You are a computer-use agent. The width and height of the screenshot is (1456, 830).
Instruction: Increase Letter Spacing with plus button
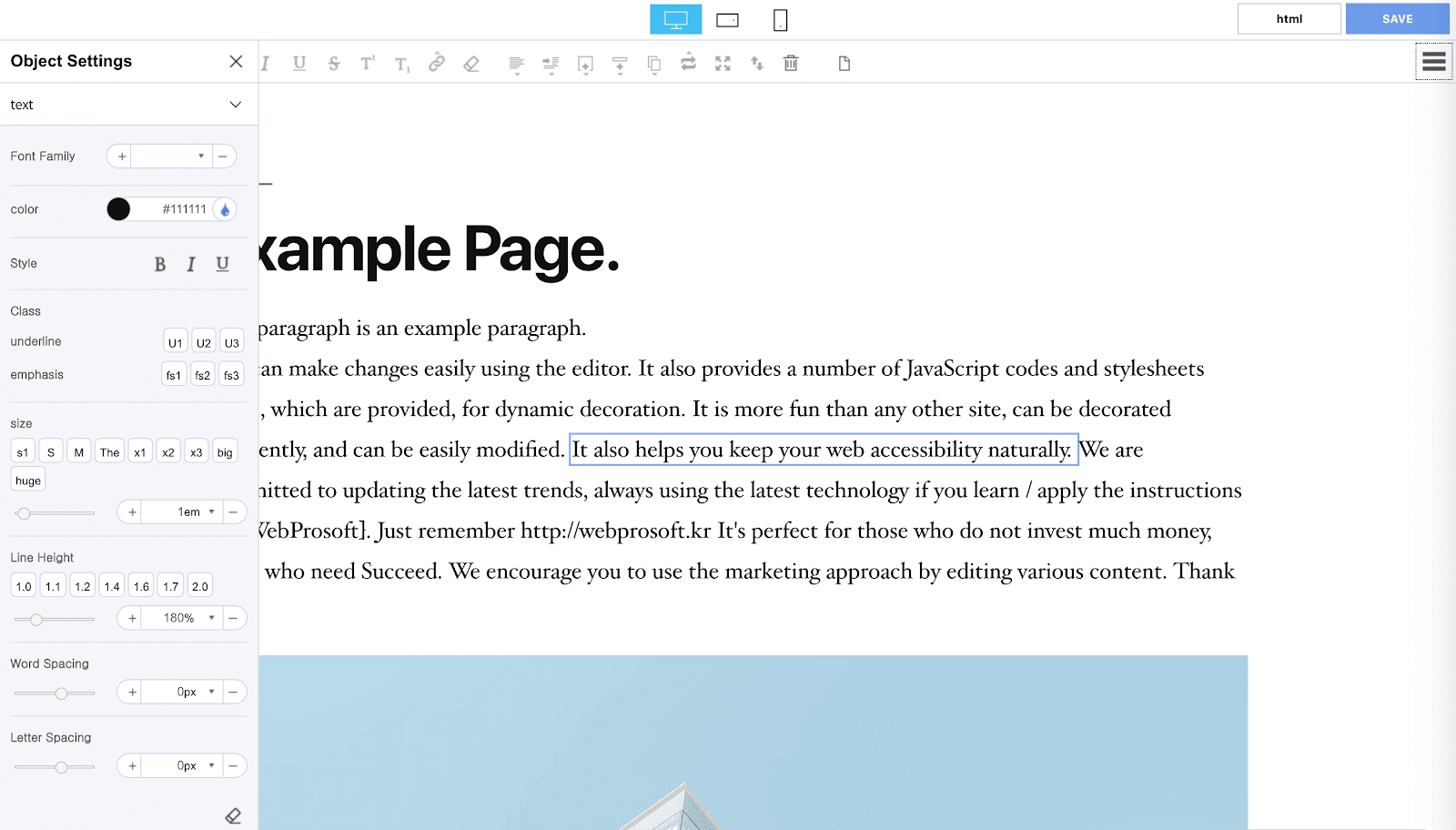tap(131, 765)
